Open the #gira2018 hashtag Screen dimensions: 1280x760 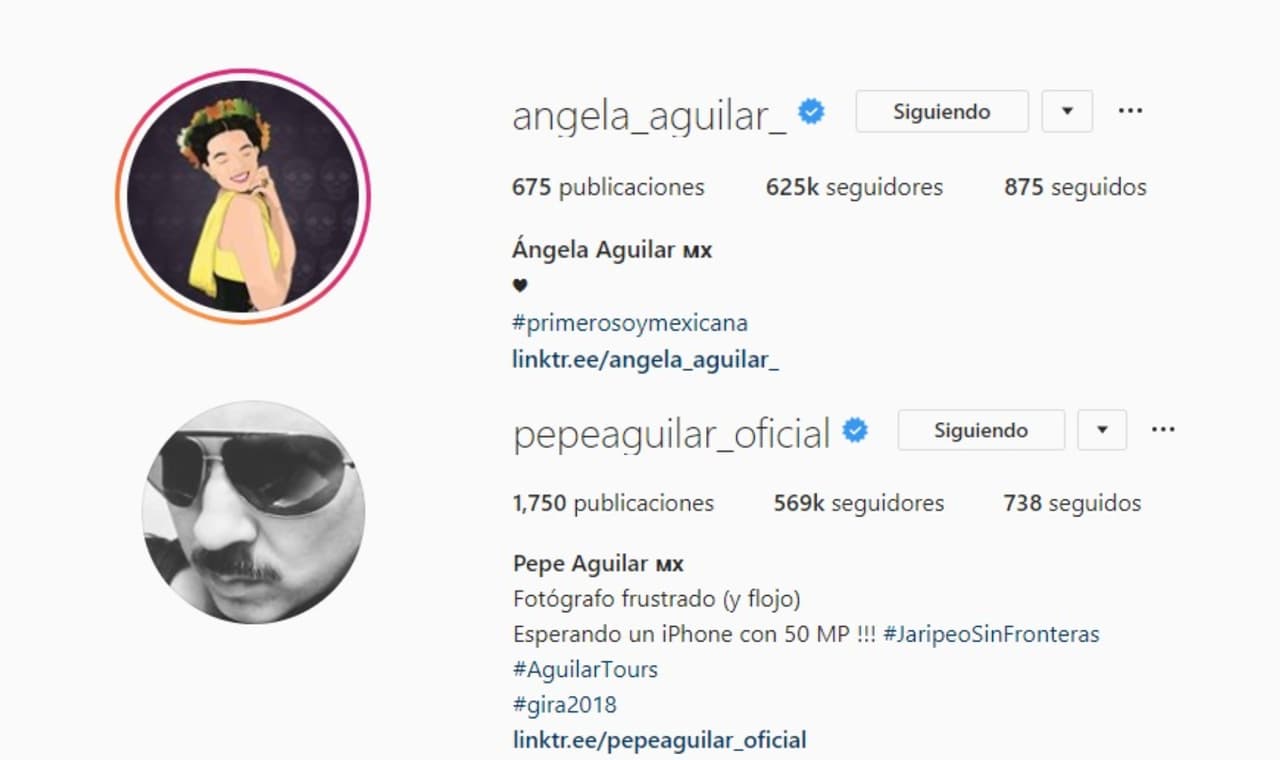point(564,705)
